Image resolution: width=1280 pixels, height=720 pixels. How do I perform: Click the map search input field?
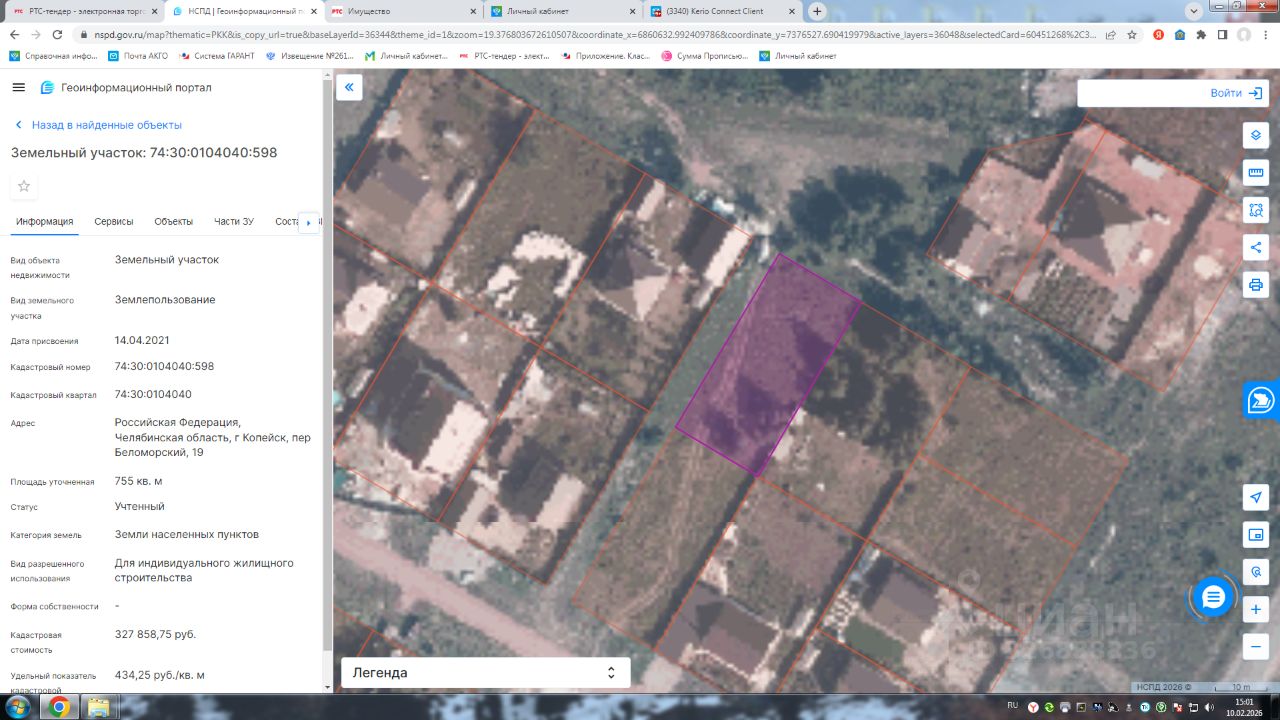[1140, 93]
